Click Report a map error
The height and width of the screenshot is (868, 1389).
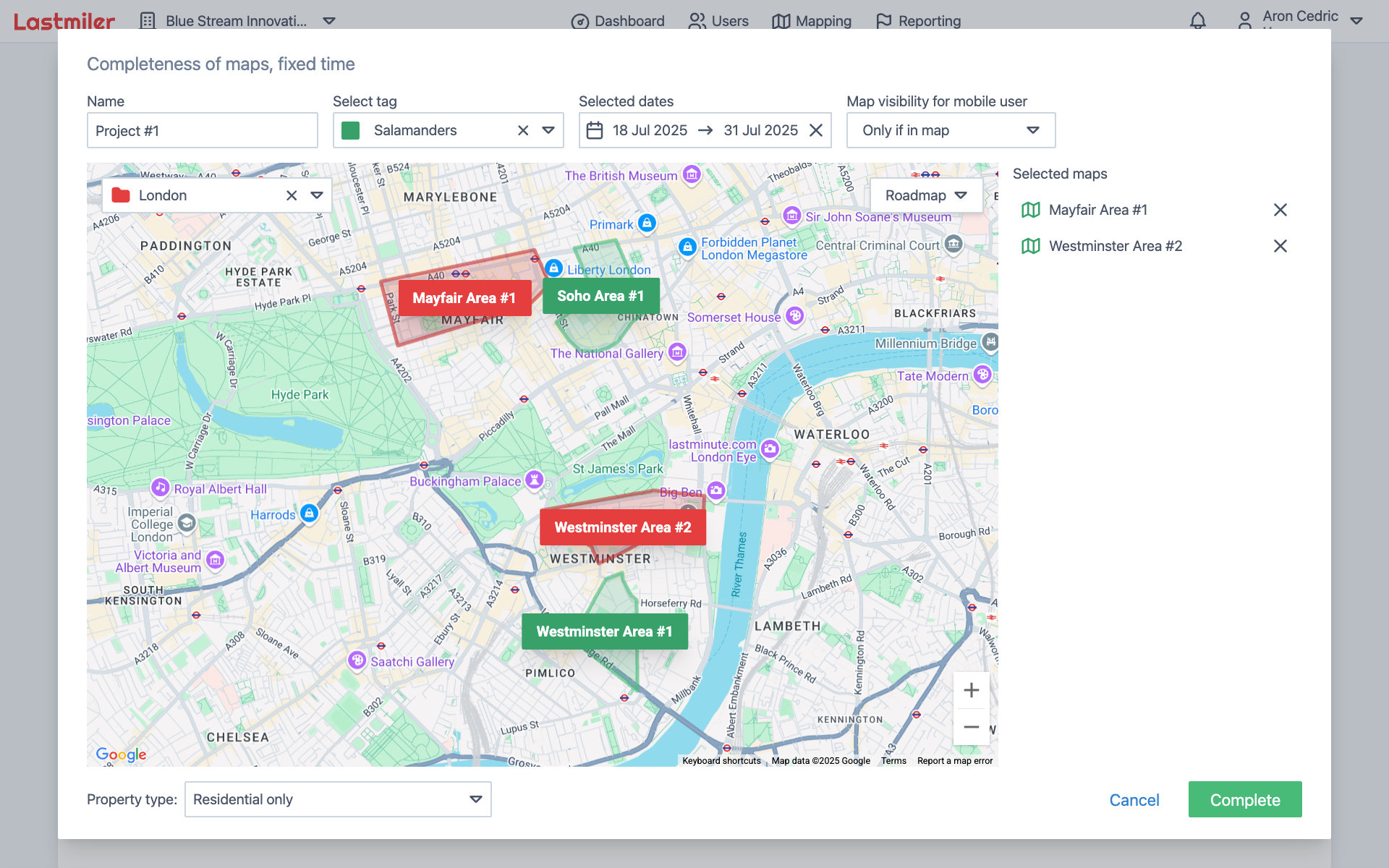(x=955, y=761)
